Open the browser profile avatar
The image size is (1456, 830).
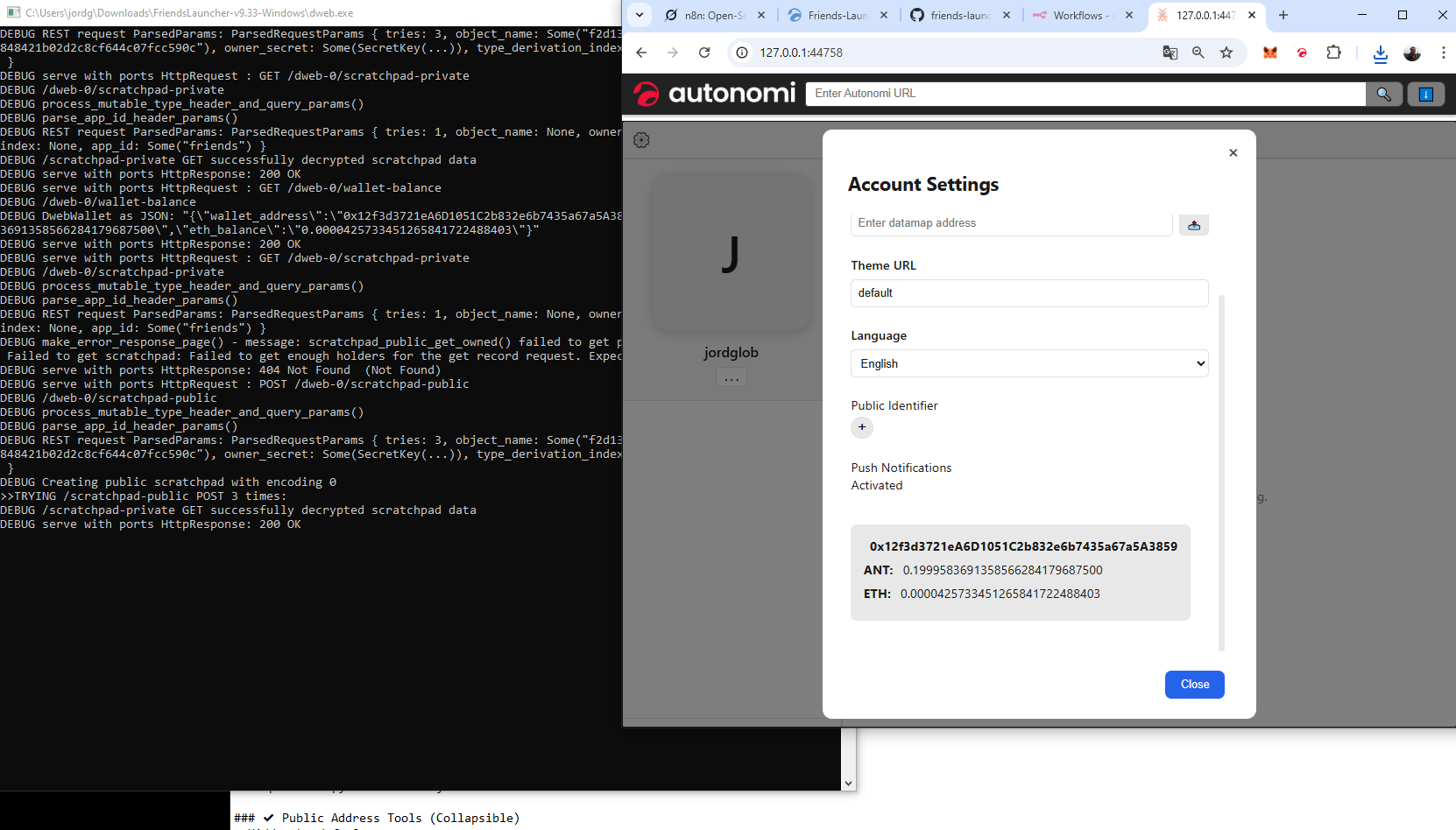1412,53
